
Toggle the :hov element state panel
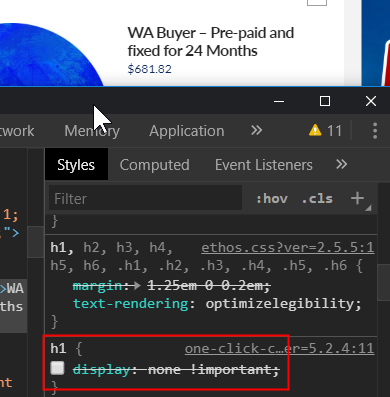[272, 199]
